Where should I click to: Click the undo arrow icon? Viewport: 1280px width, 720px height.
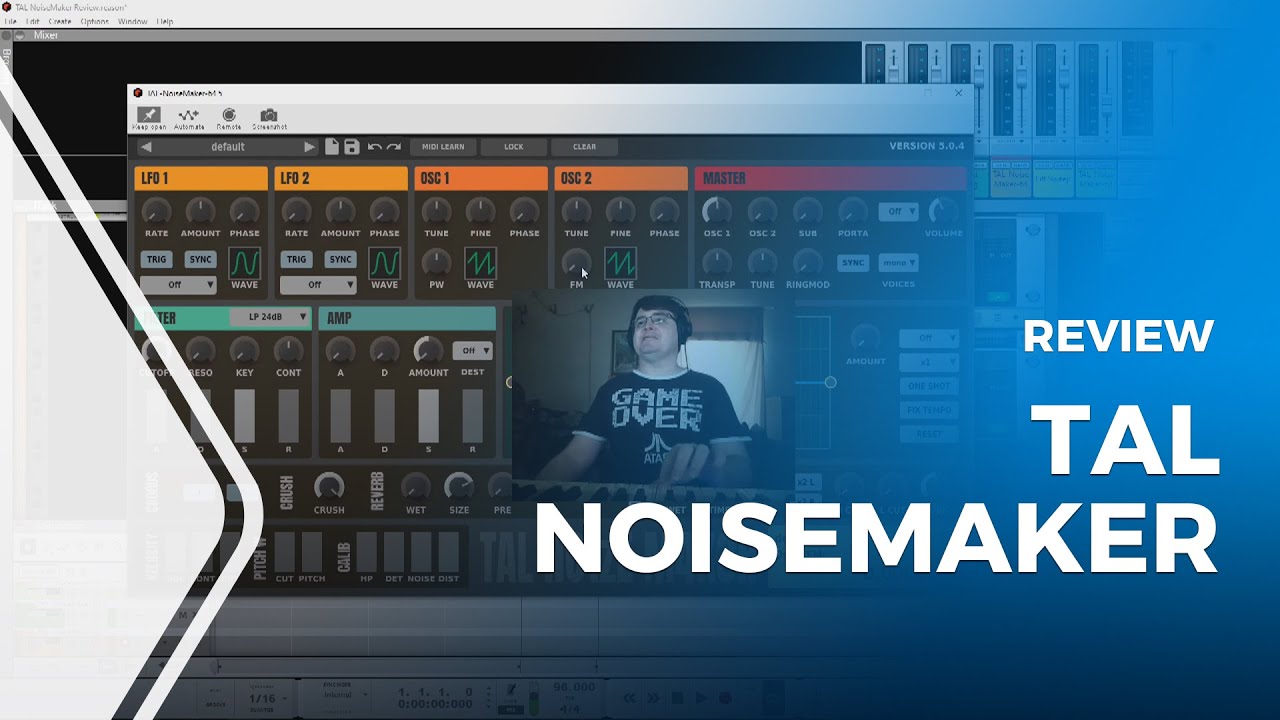[374, 147]
